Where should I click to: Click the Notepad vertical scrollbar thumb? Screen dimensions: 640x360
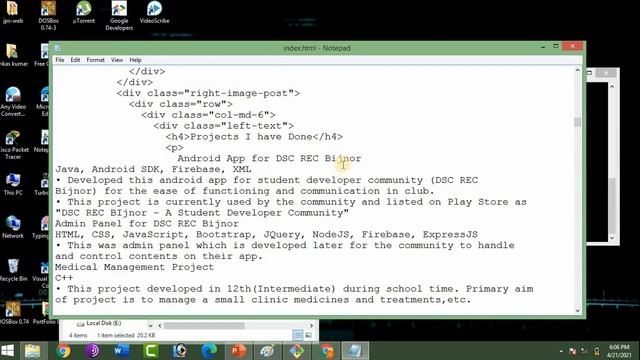point(578,122)
